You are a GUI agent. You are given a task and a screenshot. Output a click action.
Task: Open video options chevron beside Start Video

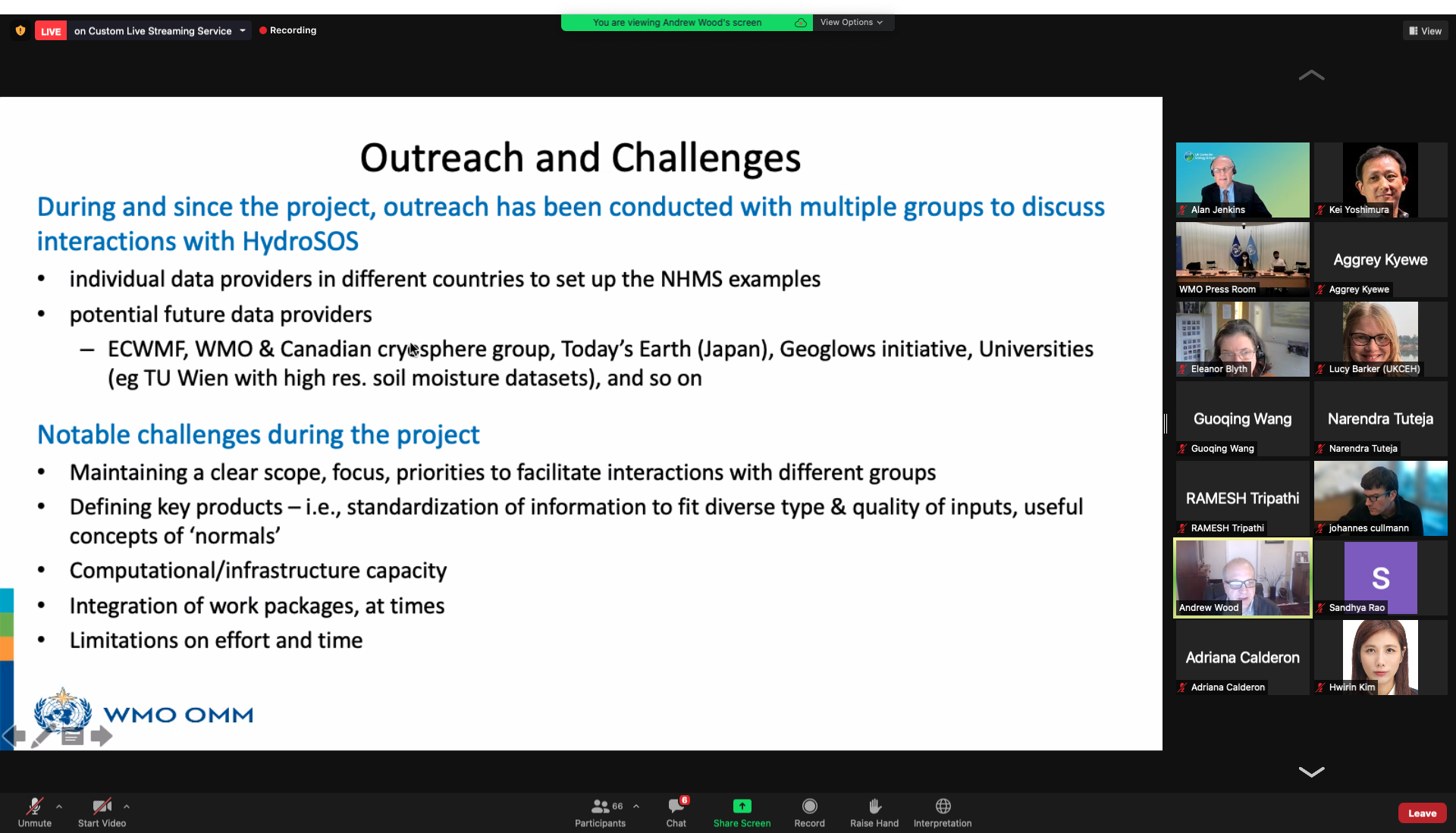(127, 806)
